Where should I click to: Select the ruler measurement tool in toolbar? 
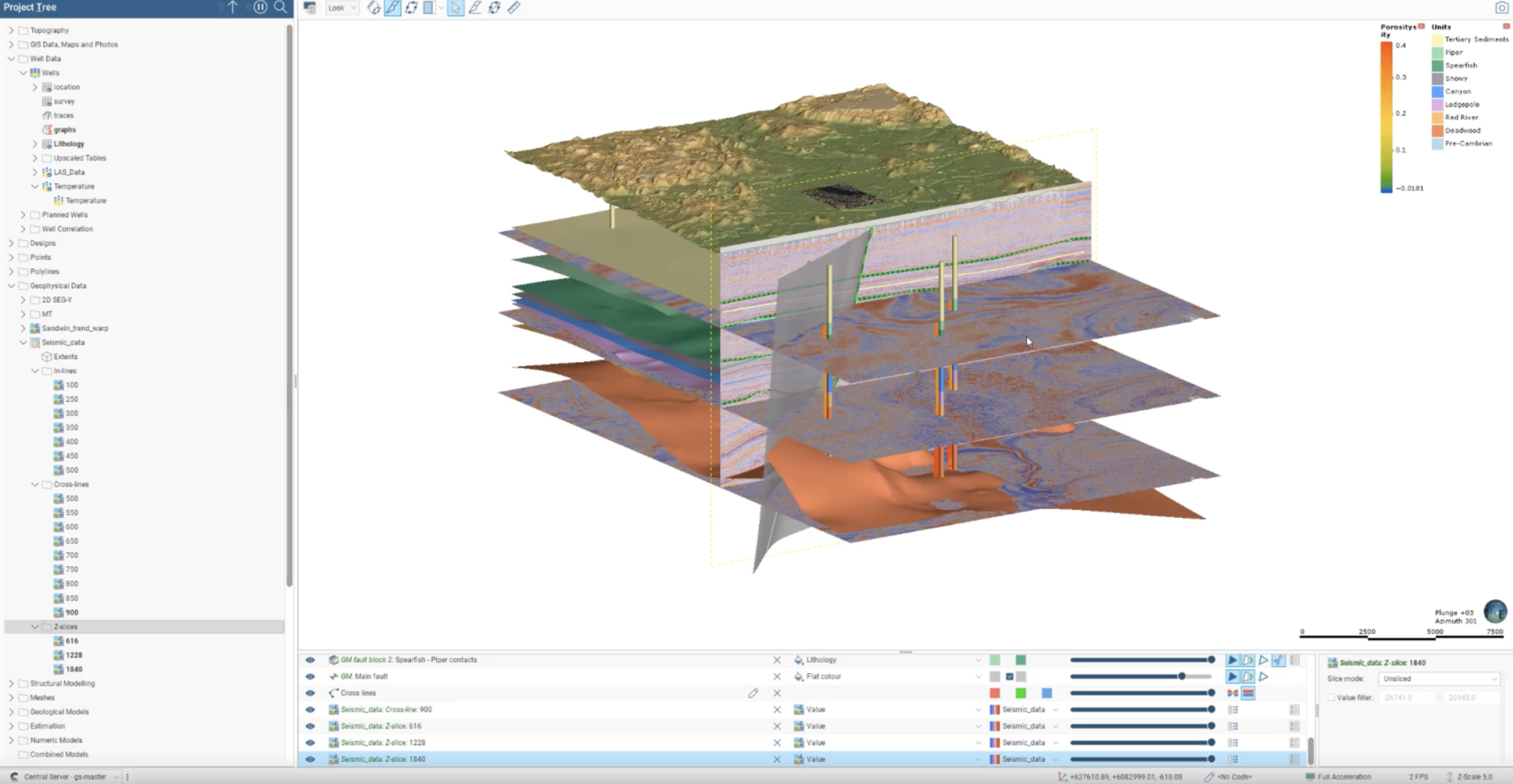point(514,8)
